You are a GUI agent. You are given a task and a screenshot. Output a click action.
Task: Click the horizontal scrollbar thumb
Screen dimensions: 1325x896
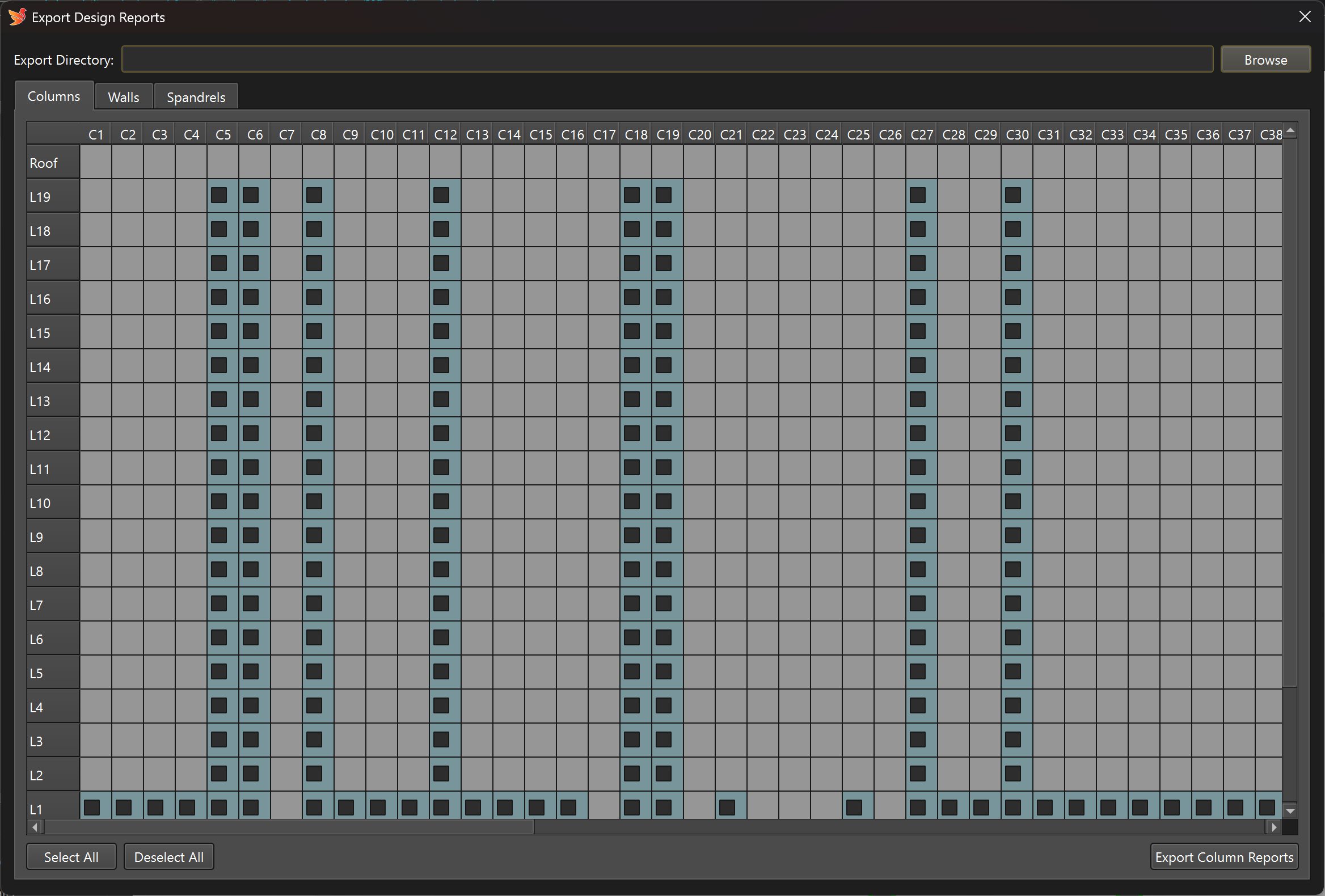pos(288,826)
